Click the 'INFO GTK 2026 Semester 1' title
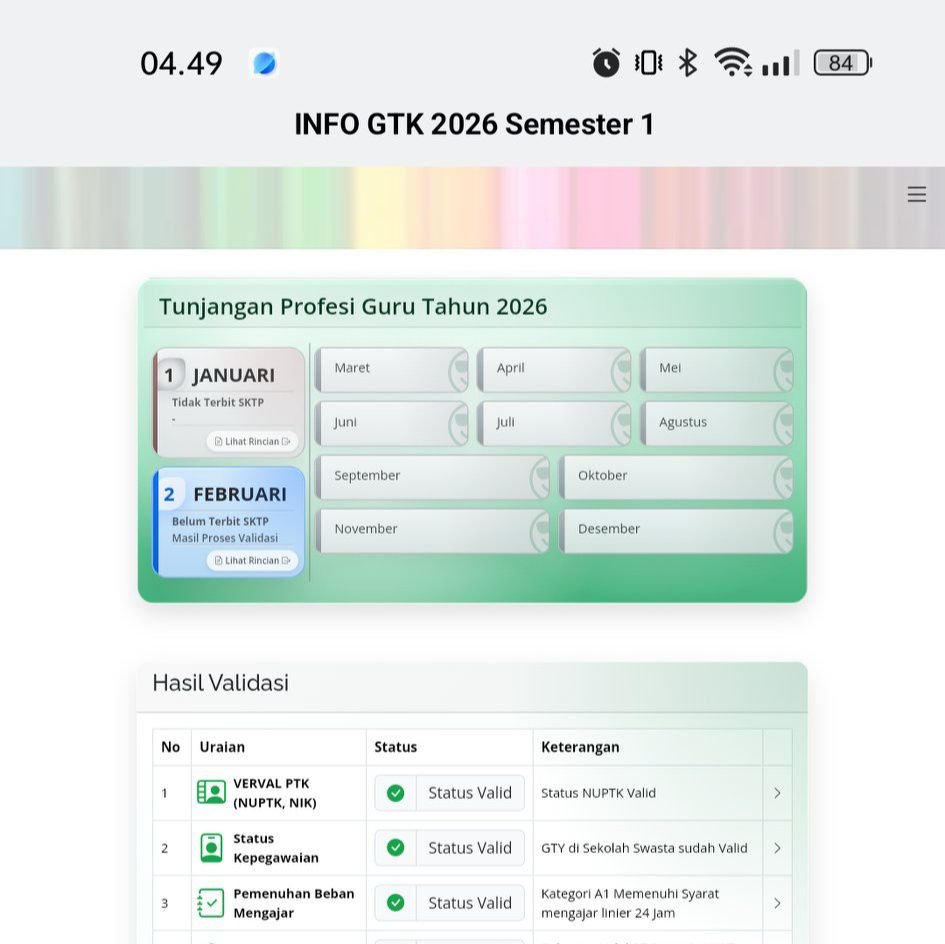This screenshot has height=944, width=945. coord(474,124)
